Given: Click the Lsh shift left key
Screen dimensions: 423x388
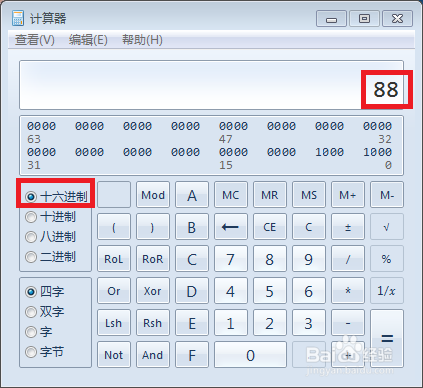Looking at the screenshot, I should [114, 323].
